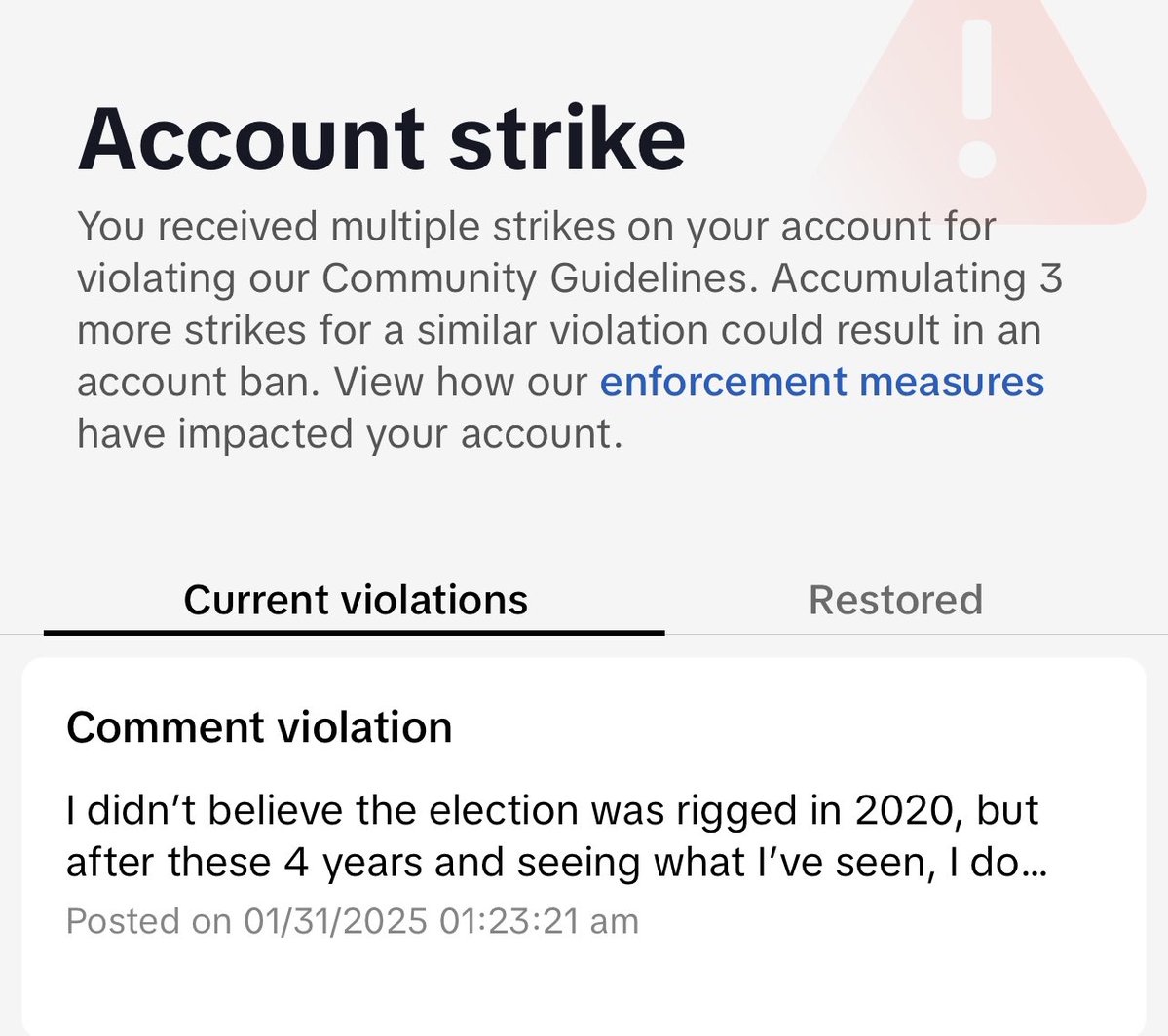Switch to the Restored tab
This screenshot has width=1168, height=1036.
click(x=895, y=600)
